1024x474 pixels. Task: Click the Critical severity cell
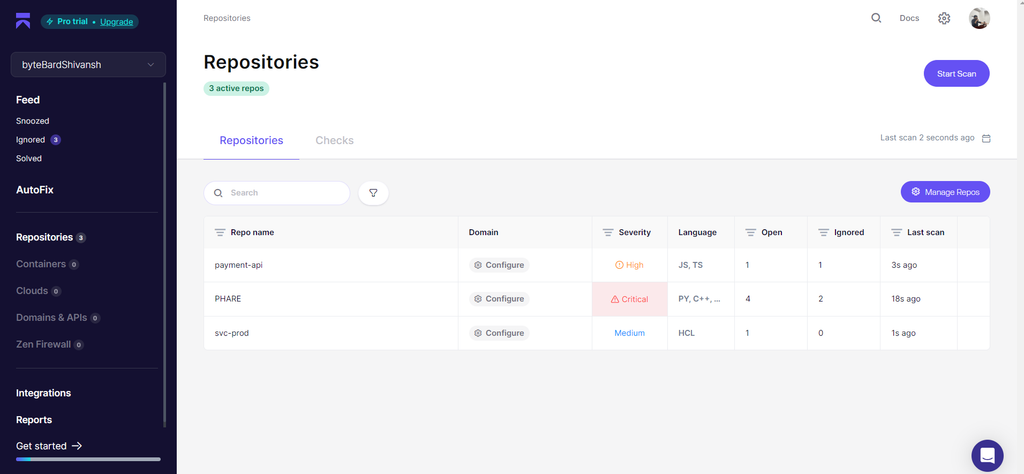click(630, 299)
